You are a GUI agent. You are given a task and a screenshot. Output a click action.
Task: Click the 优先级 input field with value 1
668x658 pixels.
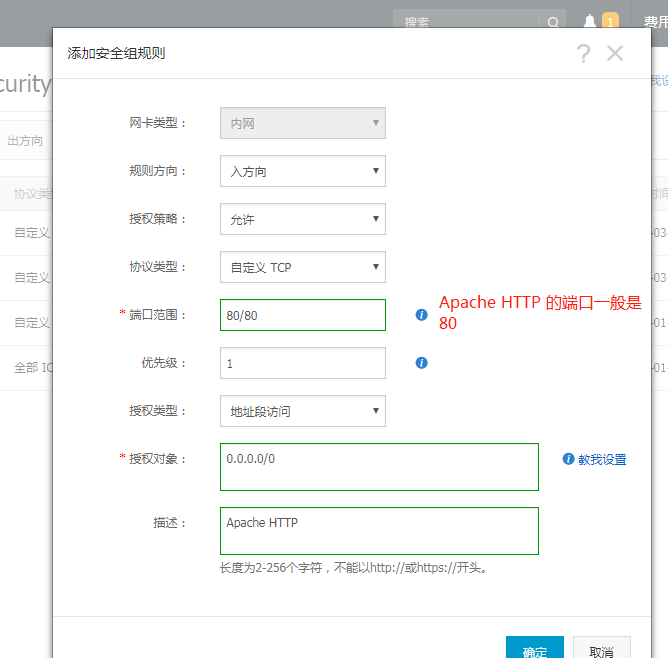click(303, 363)
